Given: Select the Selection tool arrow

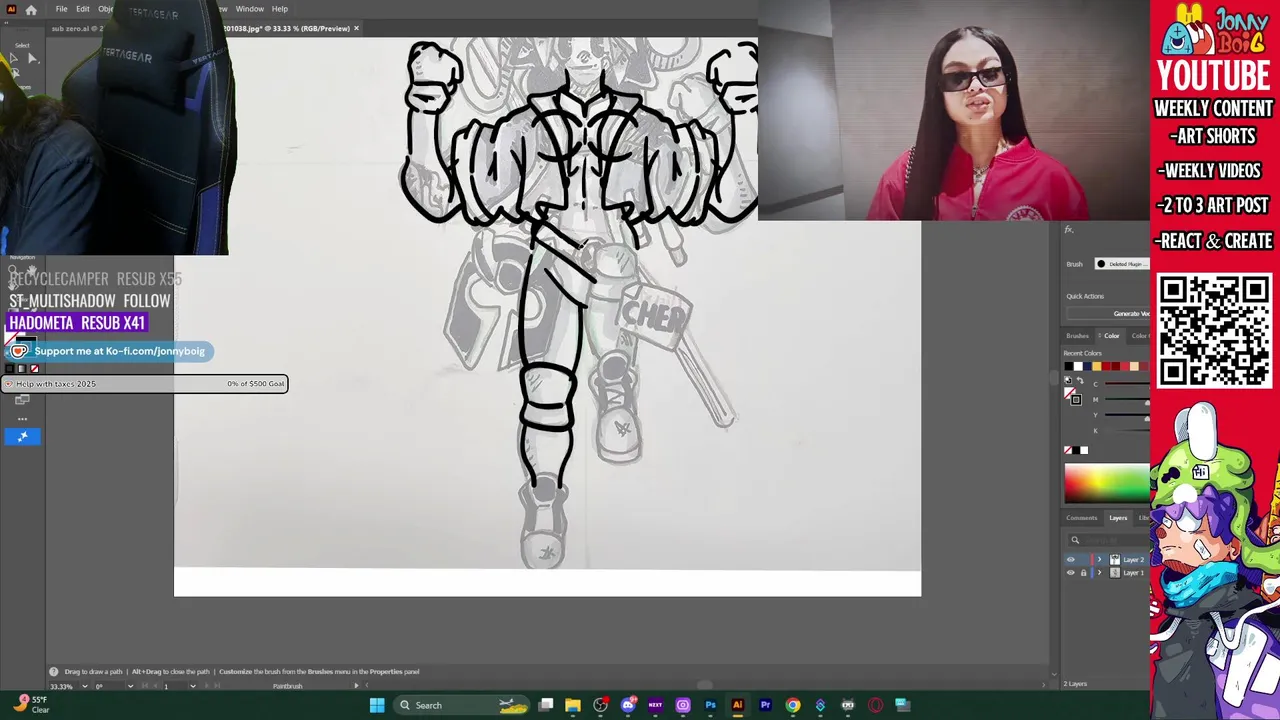Looking at the screenshot, I should [x=13, y=59].
